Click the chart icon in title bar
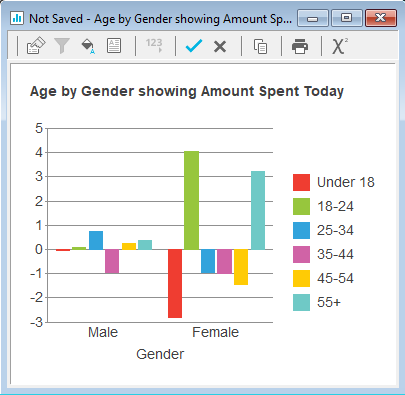405x395 pixels. point(17,18)
